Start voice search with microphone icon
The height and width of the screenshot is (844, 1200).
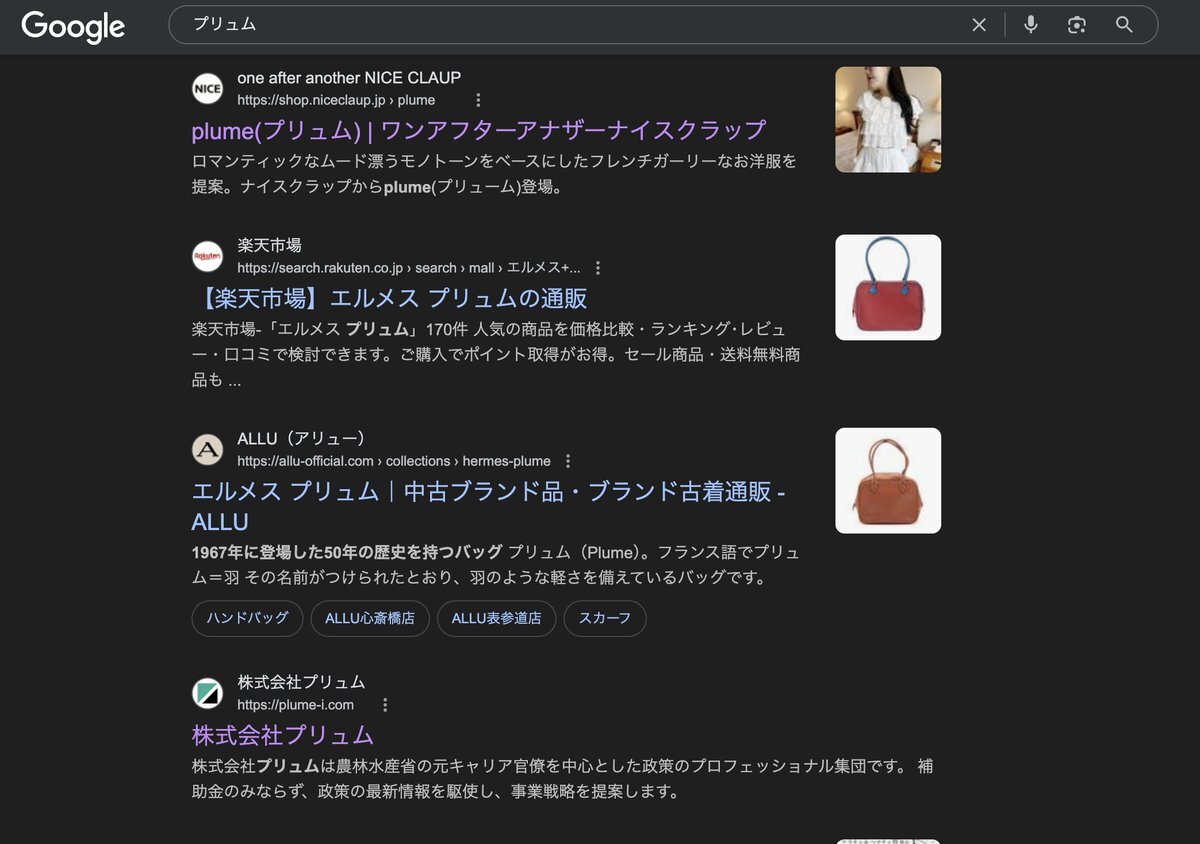tap(1031, 25)
